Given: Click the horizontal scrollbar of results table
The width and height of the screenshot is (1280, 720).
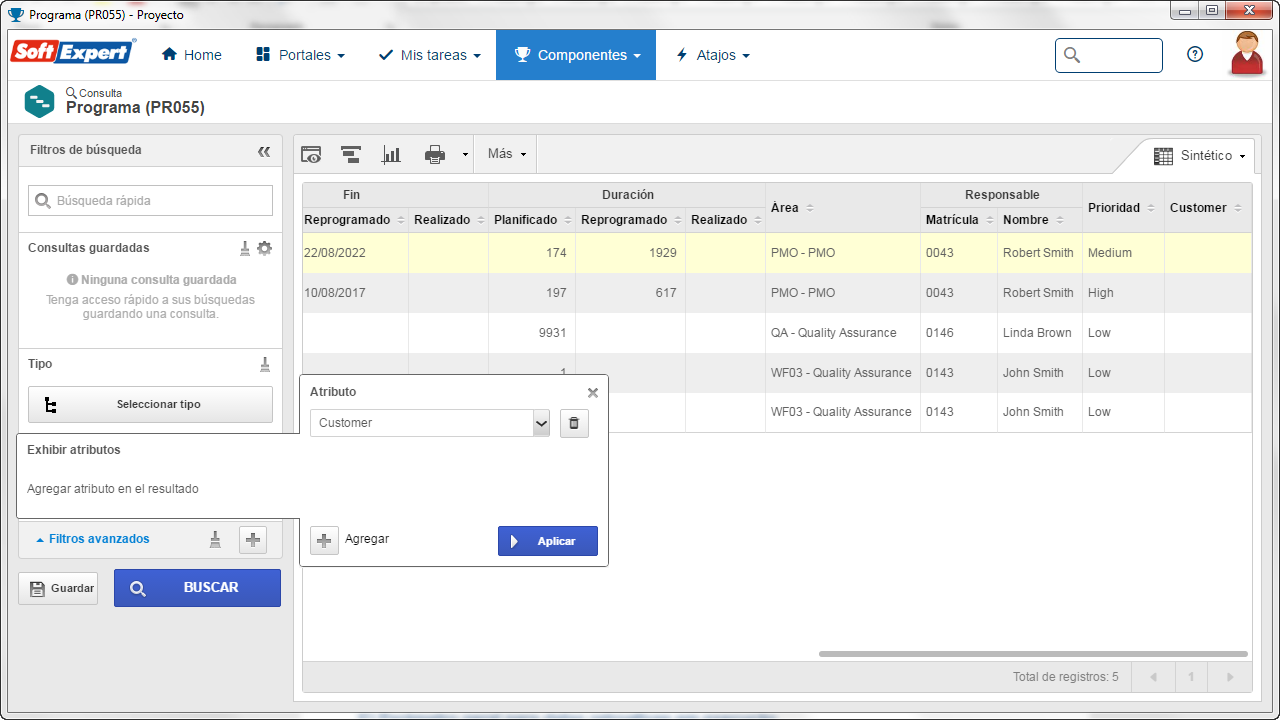Looking at the screenshot, I should 1033,654.
